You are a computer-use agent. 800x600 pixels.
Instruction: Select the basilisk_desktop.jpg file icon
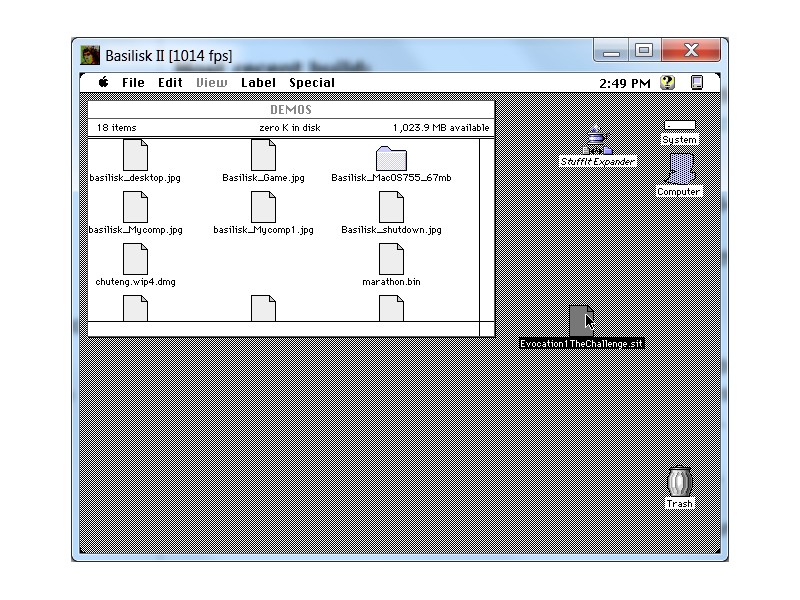135,155
